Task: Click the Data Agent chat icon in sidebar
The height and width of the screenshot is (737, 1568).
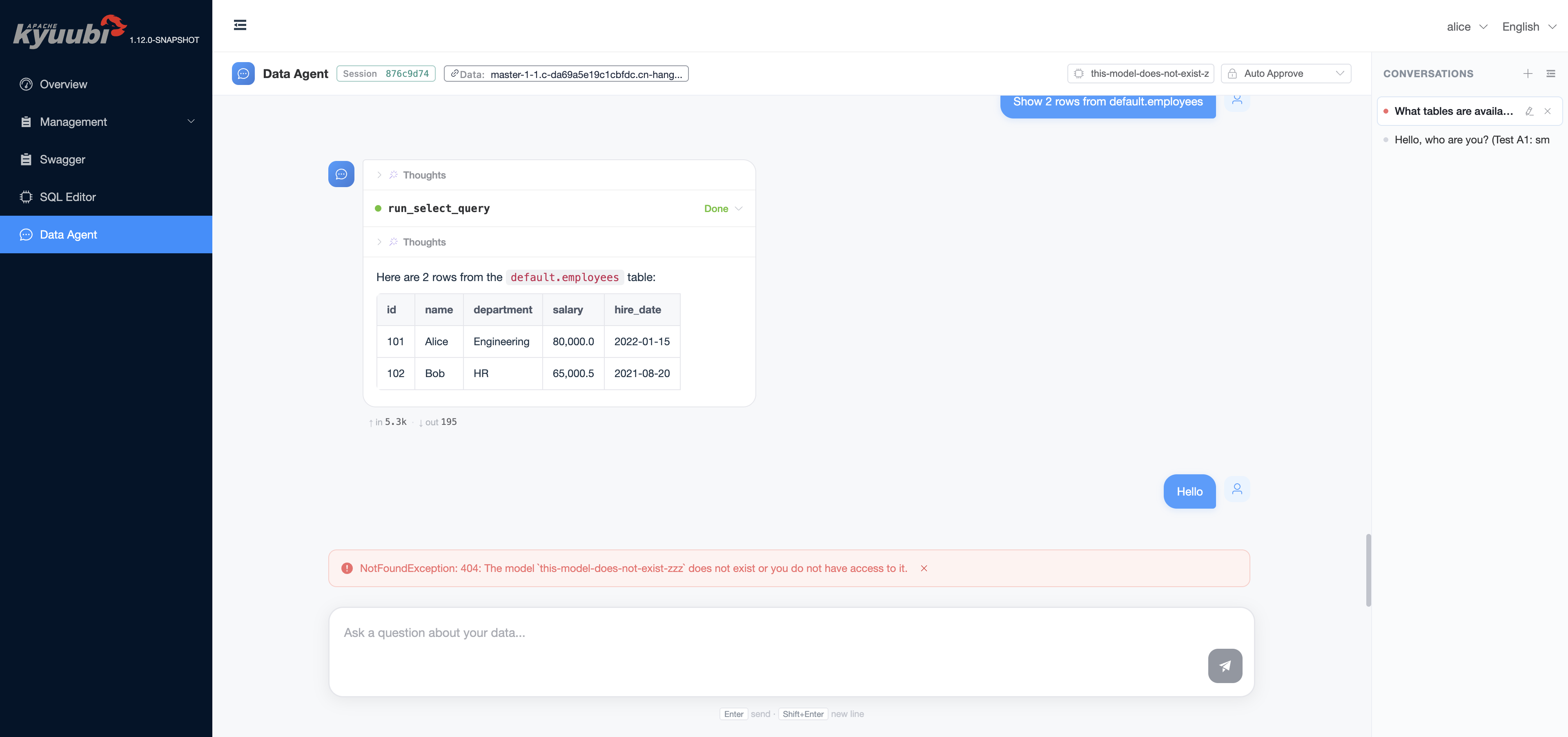Action: point(26,234)
